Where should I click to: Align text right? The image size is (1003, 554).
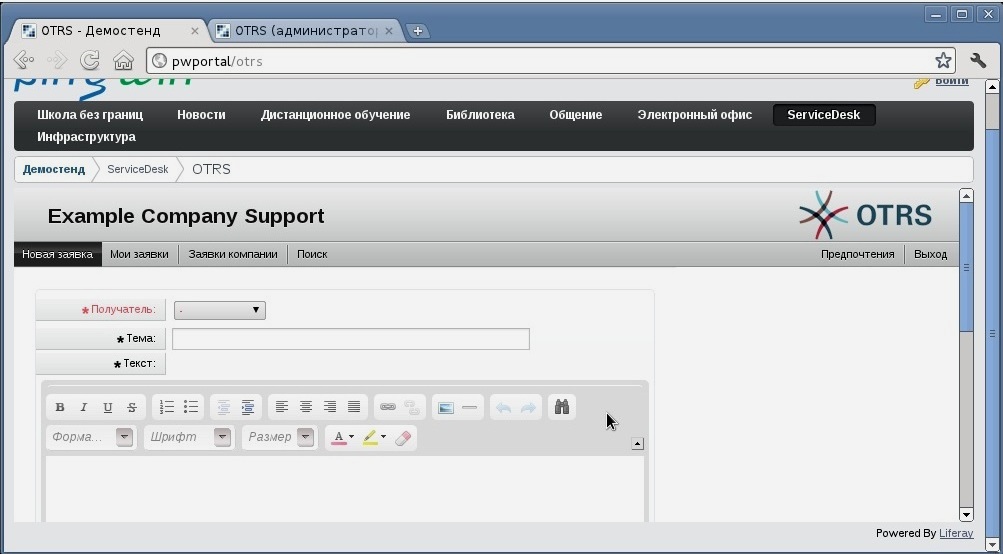click(x=330, y=407)
